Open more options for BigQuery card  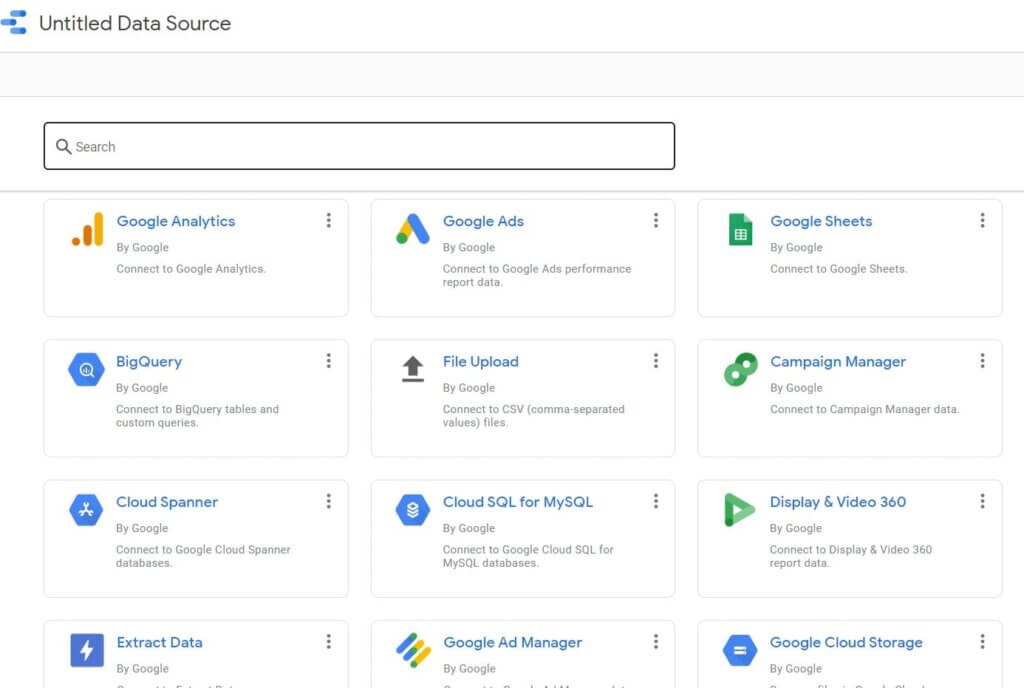[x=328, y=361]
